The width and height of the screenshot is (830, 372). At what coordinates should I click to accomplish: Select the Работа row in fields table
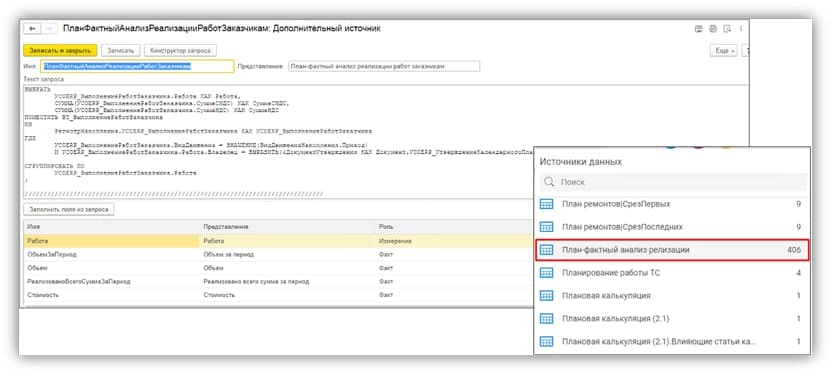pos(279,241)
